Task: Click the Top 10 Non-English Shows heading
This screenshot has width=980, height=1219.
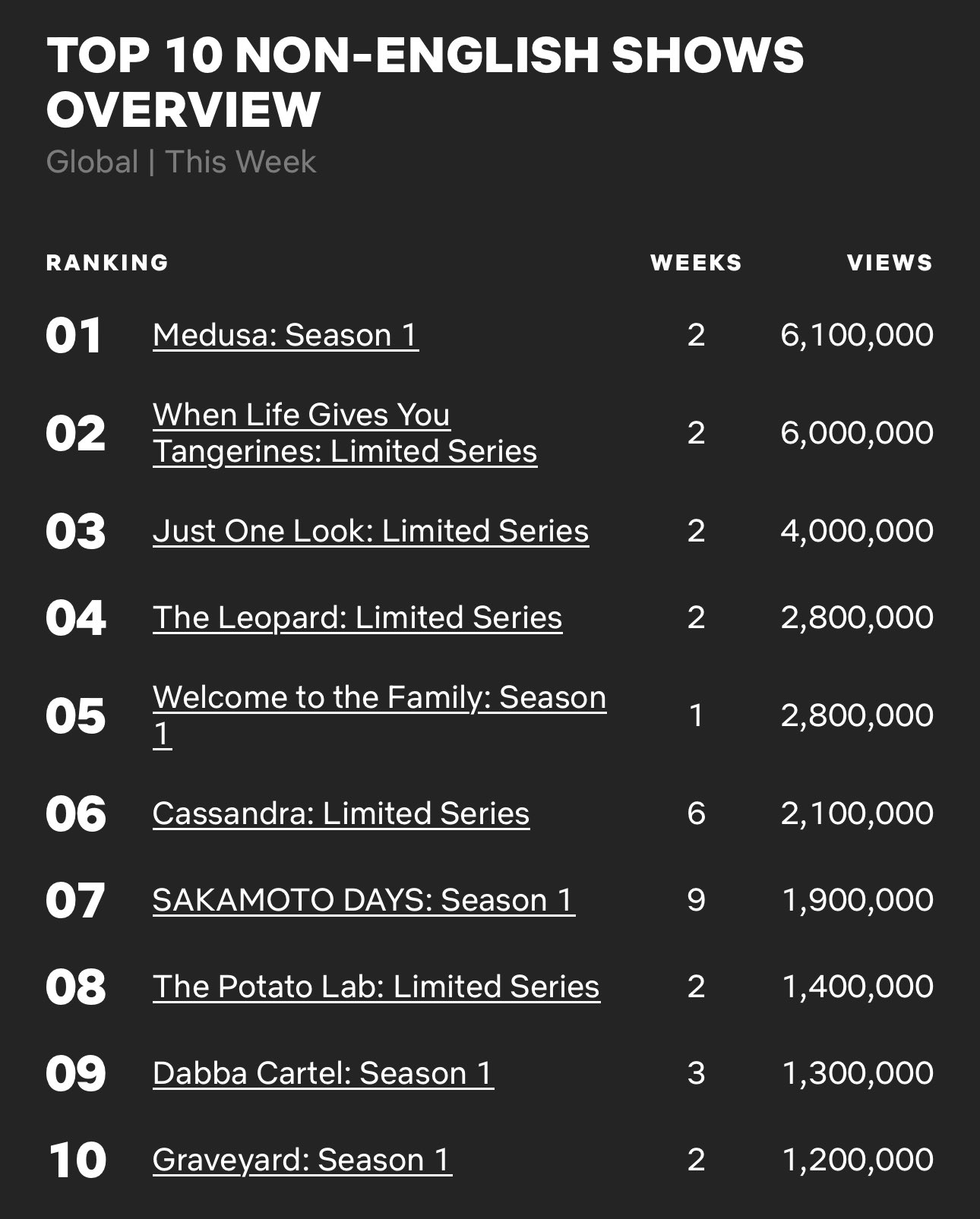Action: click(424, 82)
